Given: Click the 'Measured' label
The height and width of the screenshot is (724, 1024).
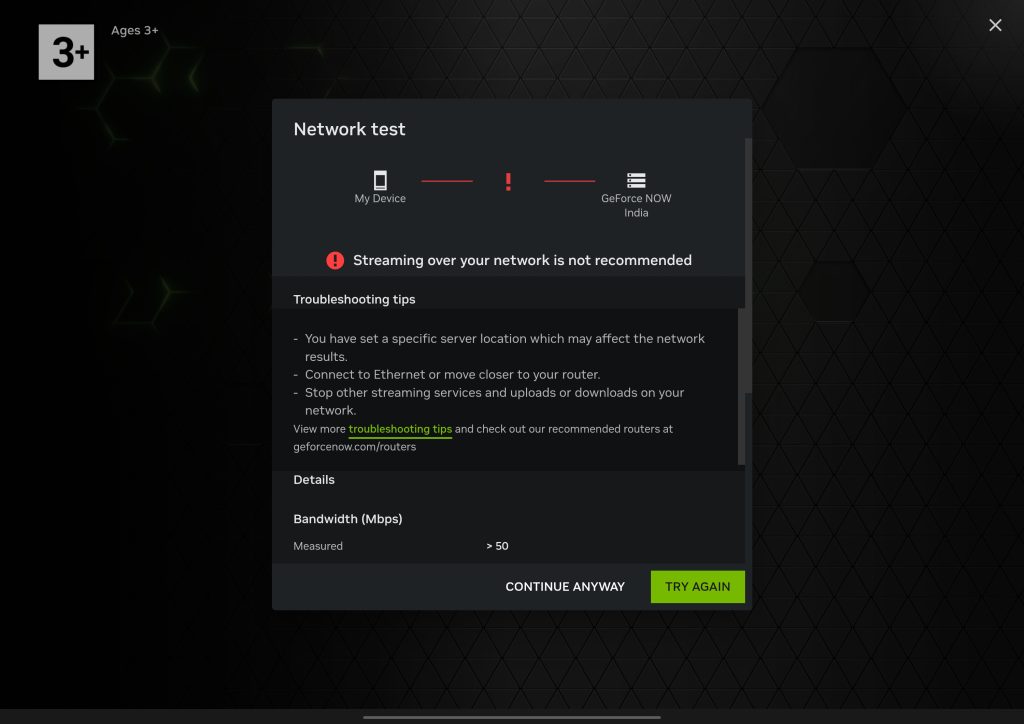Looking at the screenshot, I should [x=318, y=546].
